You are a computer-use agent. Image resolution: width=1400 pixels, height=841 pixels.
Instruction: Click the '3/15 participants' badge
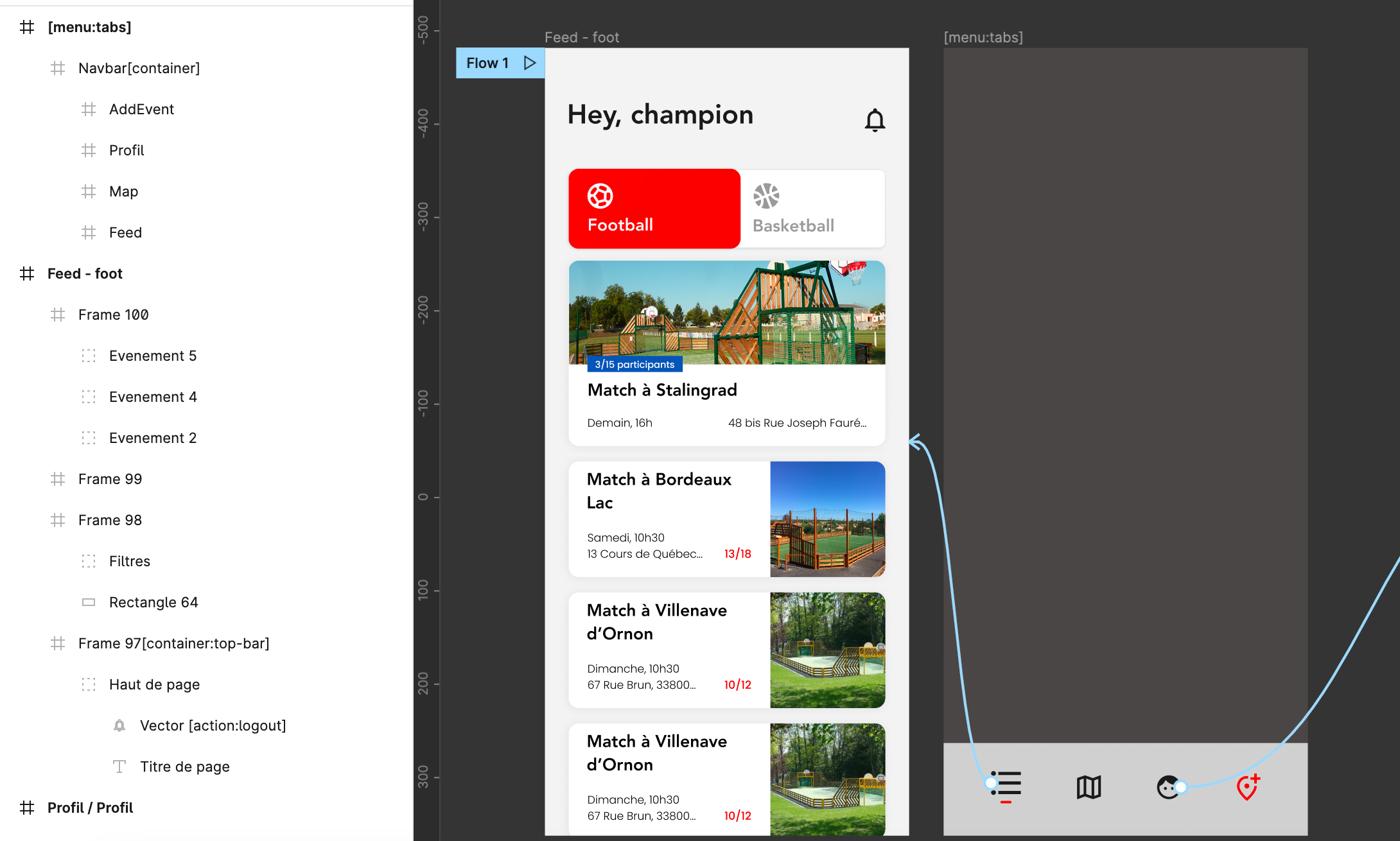click(634, 364)
